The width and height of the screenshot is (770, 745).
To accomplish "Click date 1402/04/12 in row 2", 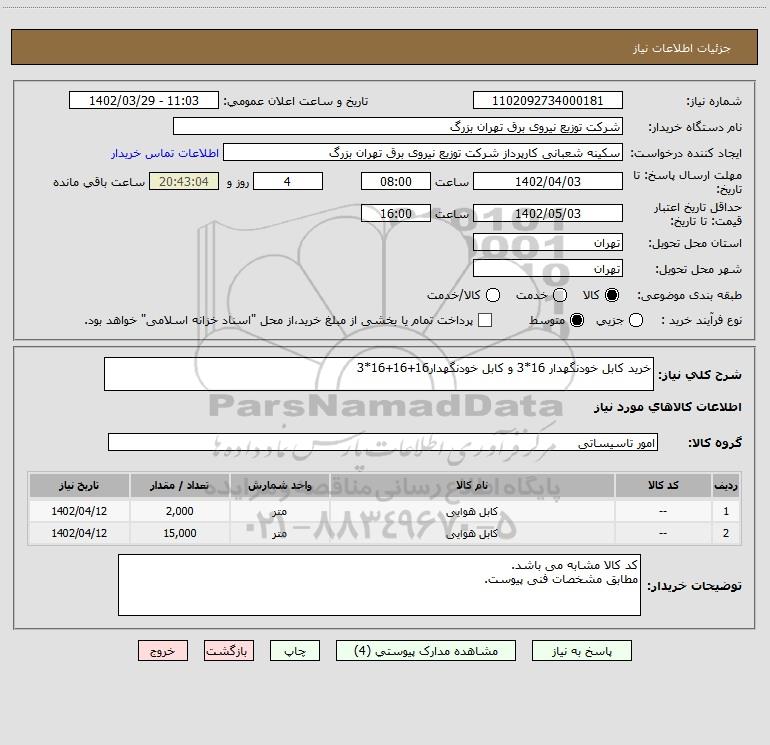I will (79, 533).
